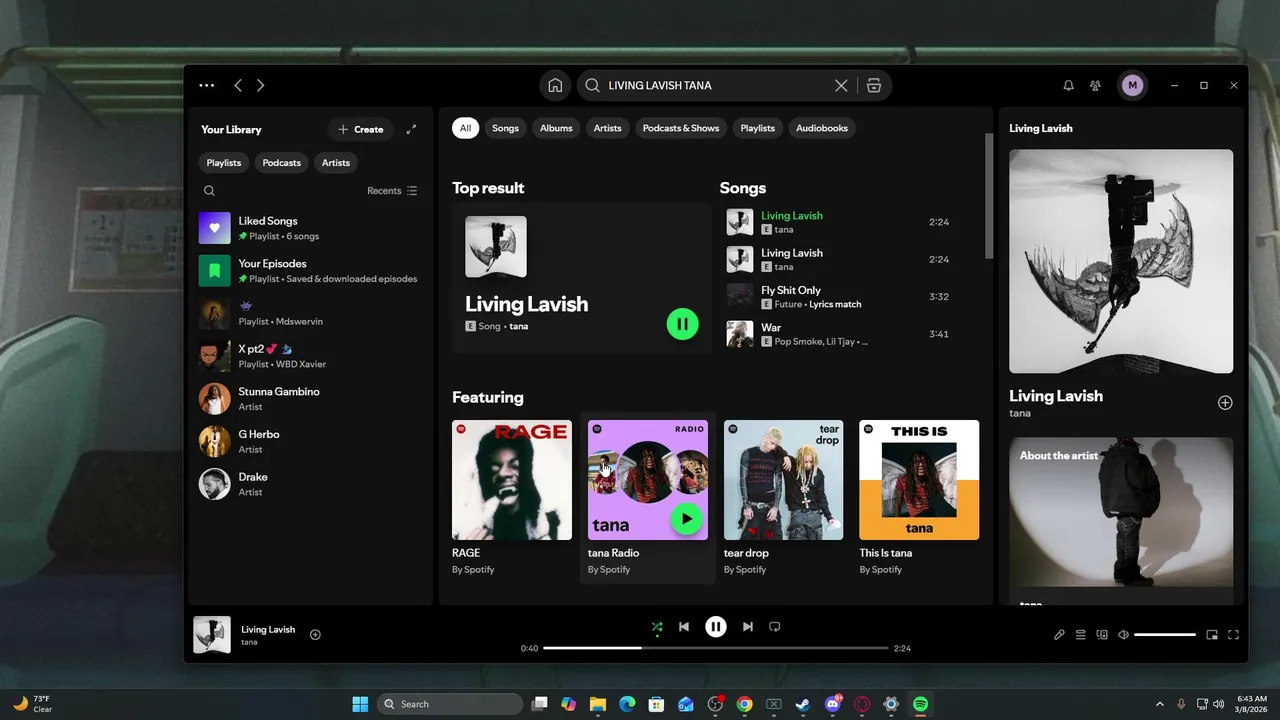Switch to the Playlists search results tab
This screenshot has height=720, width=1280.
pos(757,128)
